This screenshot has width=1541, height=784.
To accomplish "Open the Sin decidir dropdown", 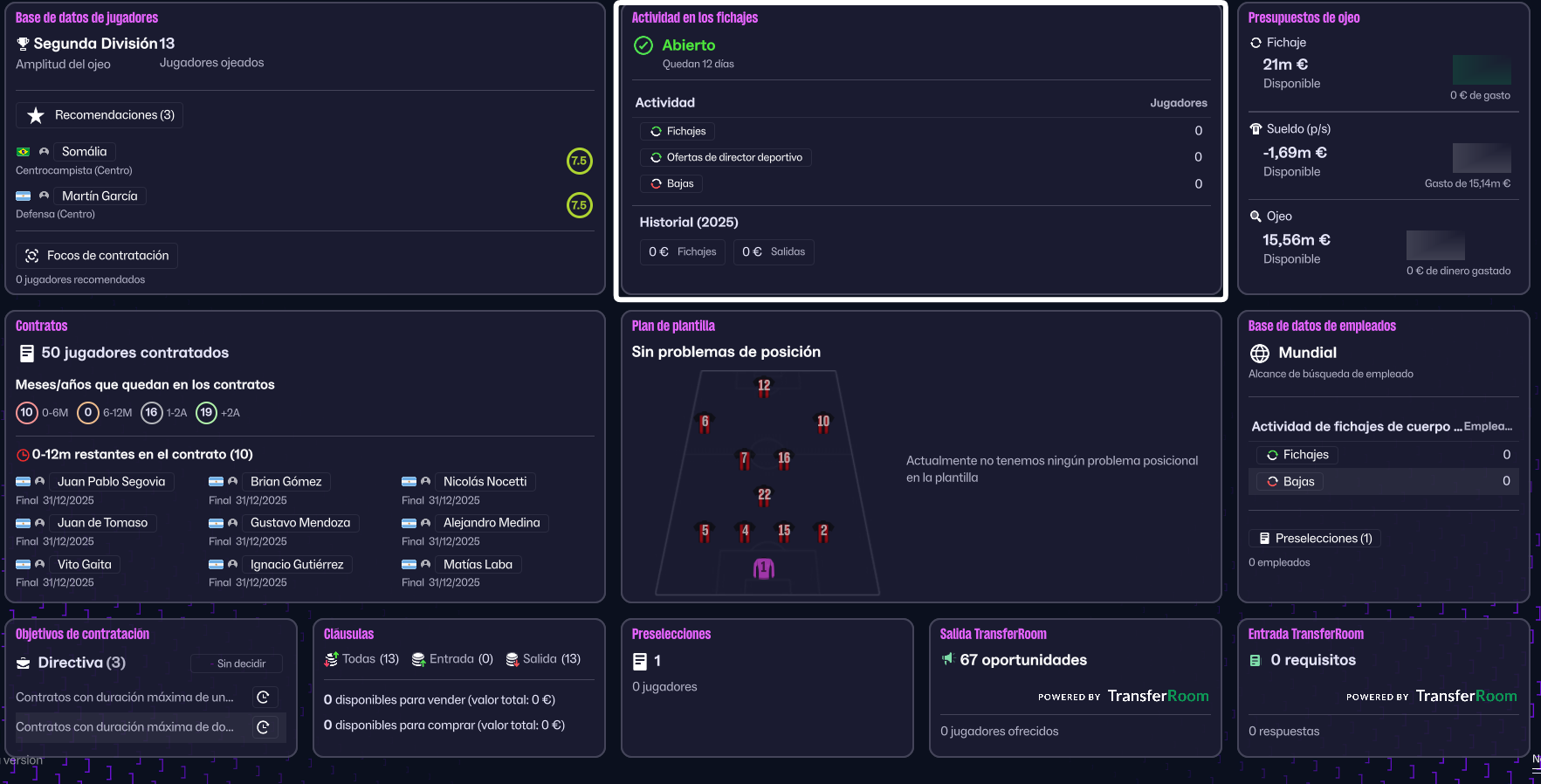I will coord(237,664).
